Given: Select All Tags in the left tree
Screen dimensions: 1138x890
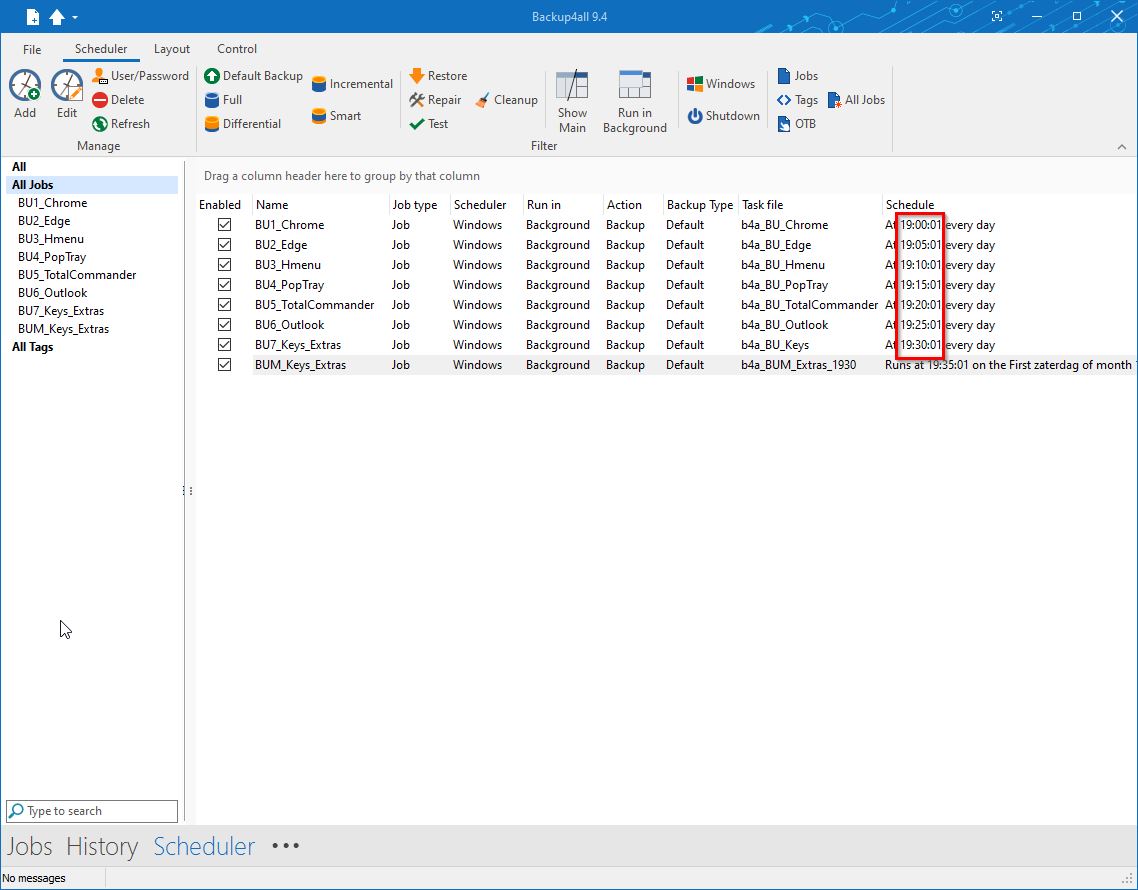Looking at the screenshot, I should point(32,346).
